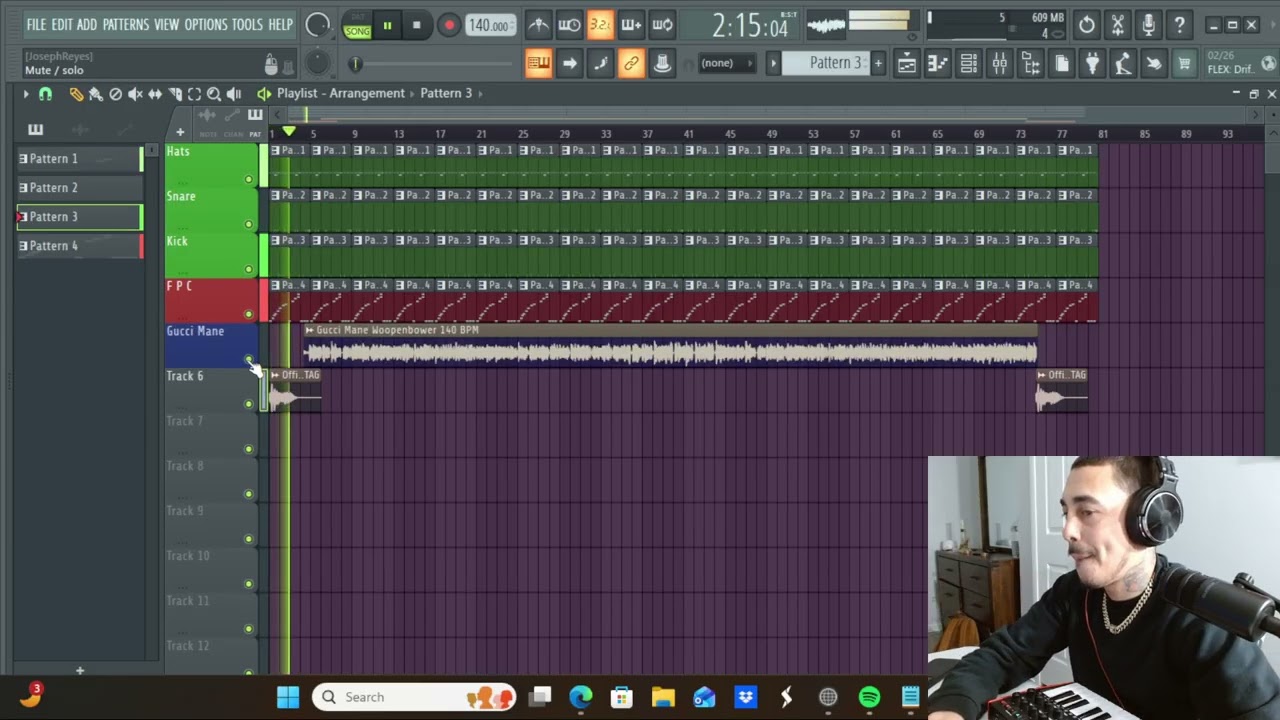Mute the Kick track

(249, 269)
